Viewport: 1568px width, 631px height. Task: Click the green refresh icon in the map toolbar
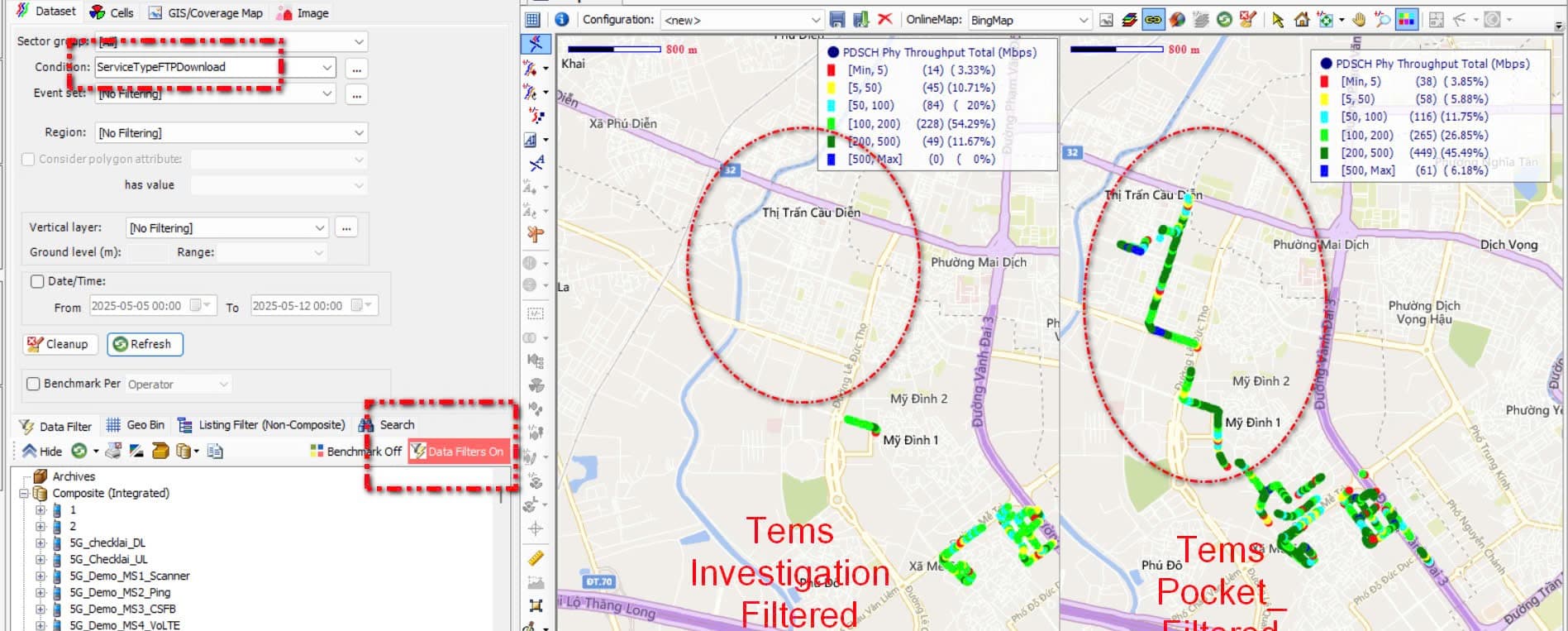[x=1224, y=20]
